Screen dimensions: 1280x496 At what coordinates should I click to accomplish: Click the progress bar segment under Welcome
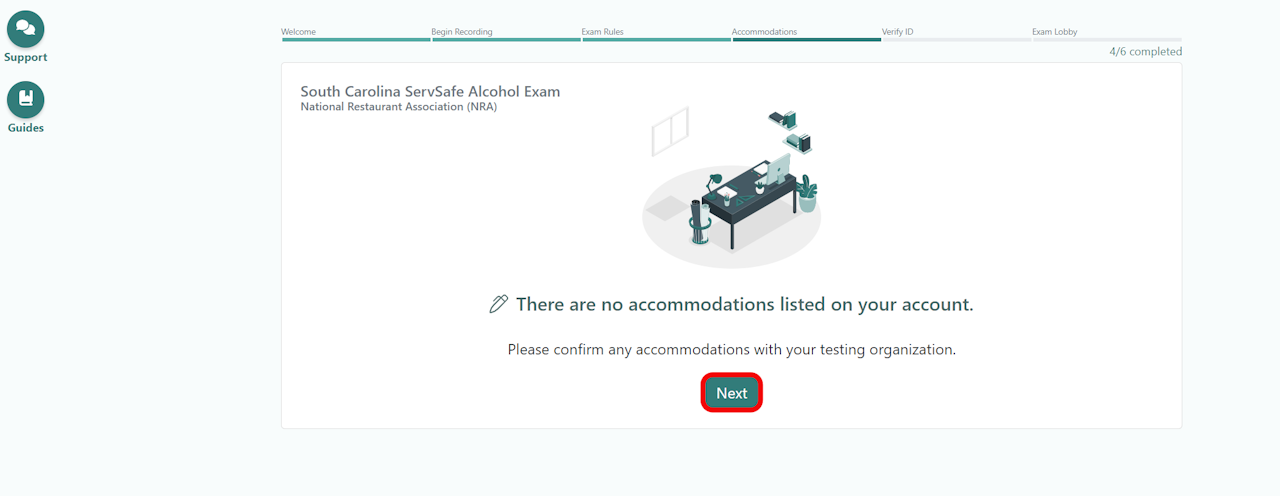[355, 40]
